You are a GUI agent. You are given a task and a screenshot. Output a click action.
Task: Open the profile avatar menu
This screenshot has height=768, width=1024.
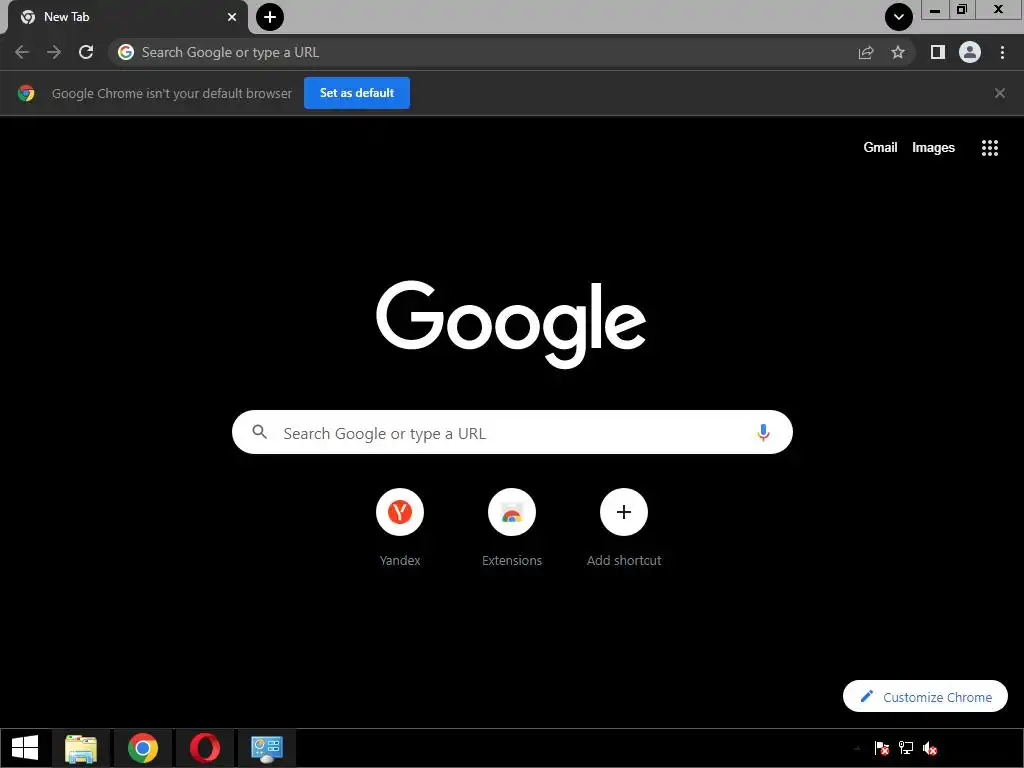(x=970, y=52)
